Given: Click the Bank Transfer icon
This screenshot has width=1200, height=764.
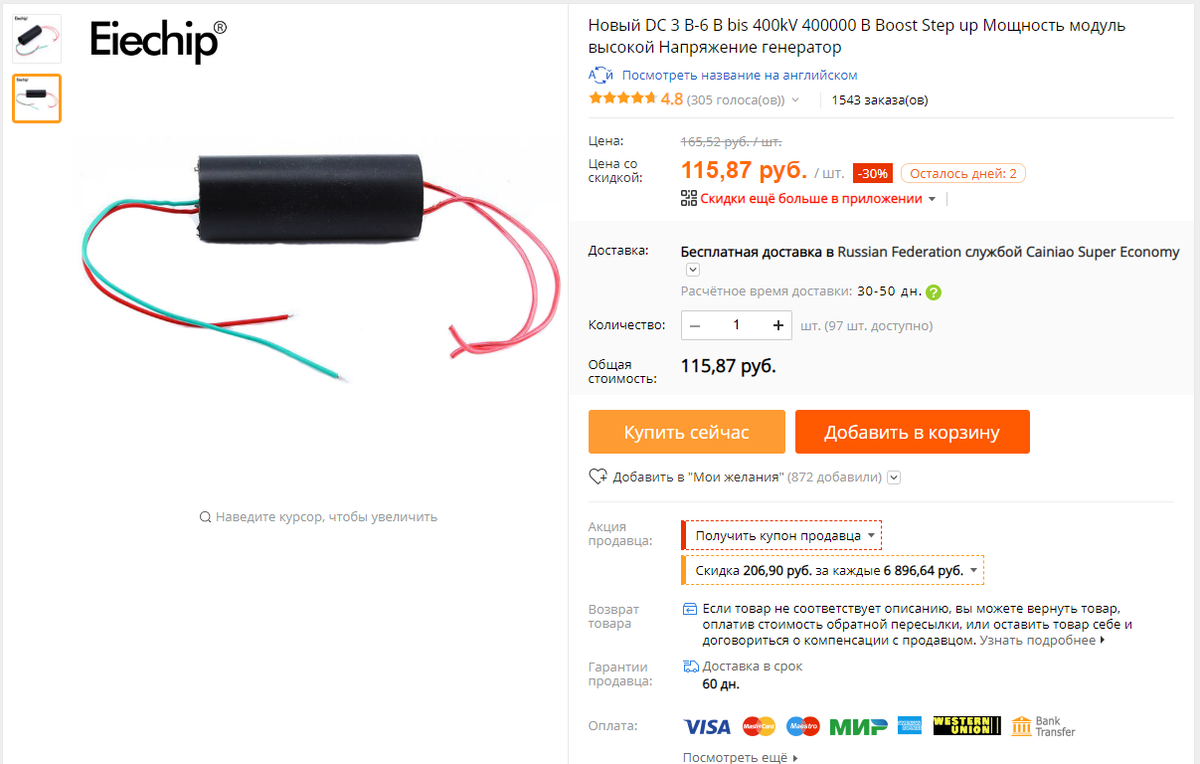Looking at the screenshot, I should tap(1043, 726).
